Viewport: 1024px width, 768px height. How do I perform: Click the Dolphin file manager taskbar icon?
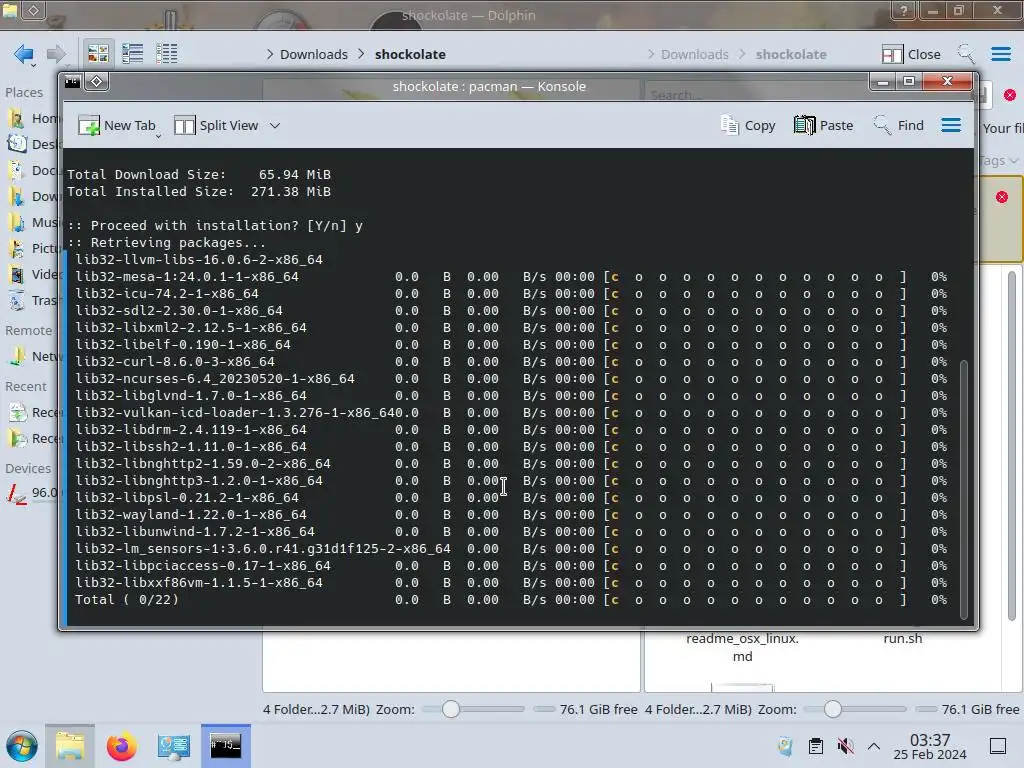pos(70,746)
